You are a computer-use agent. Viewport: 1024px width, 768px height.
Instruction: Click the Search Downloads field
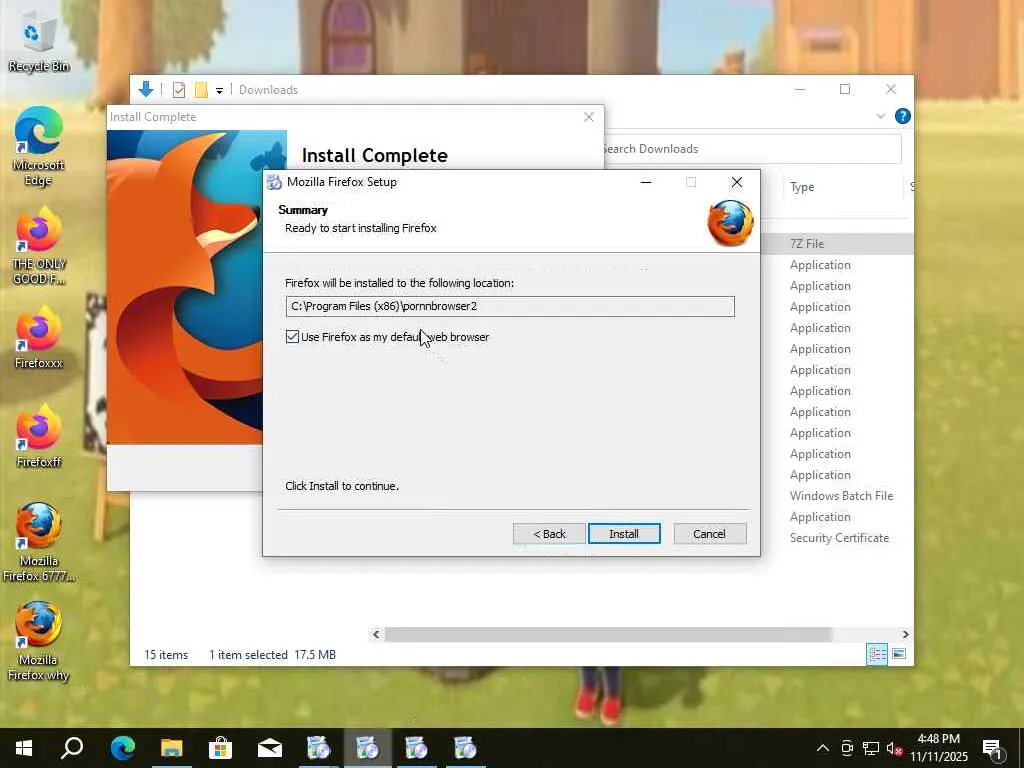[752, 149]
